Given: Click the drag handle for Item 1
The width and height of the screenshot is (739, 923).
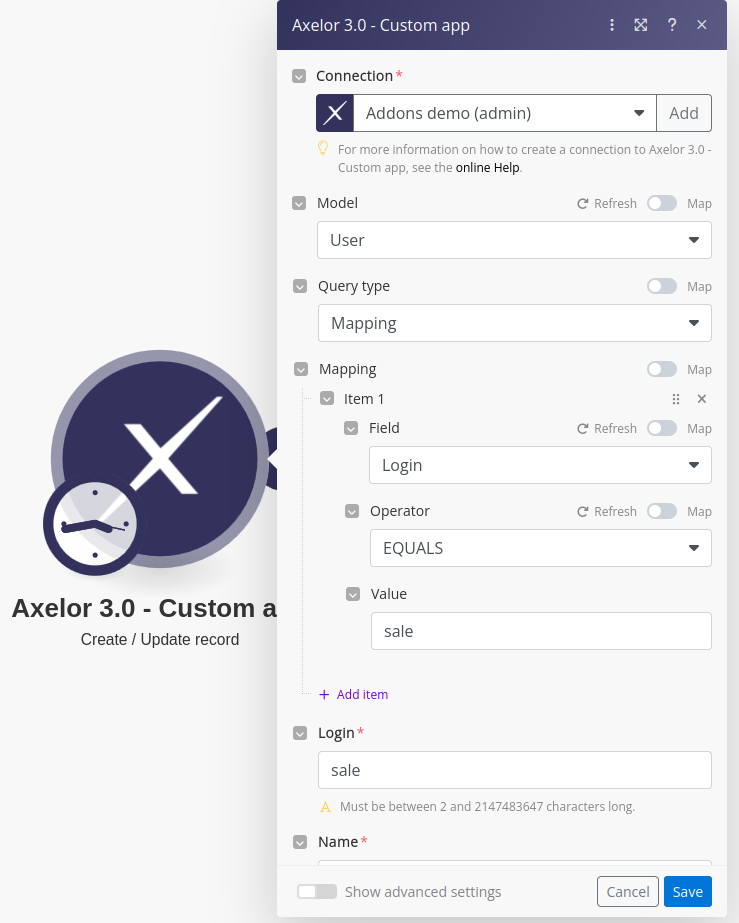Looking at the screenshot, I should point(676,399).
